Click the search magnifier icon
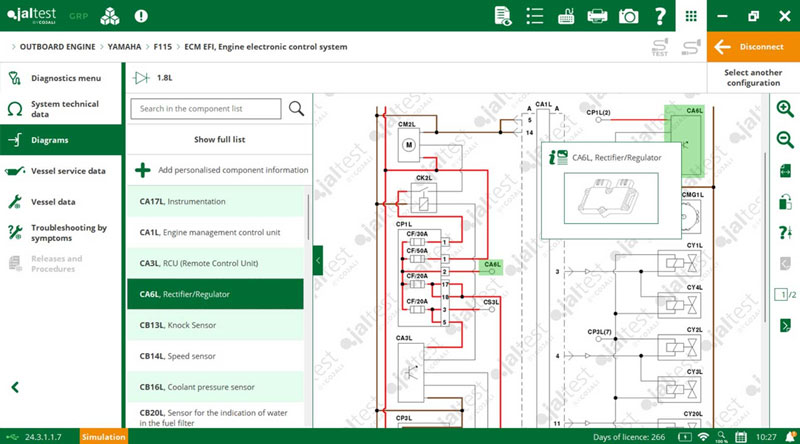 pyautogui.click(x=296, y=108)
